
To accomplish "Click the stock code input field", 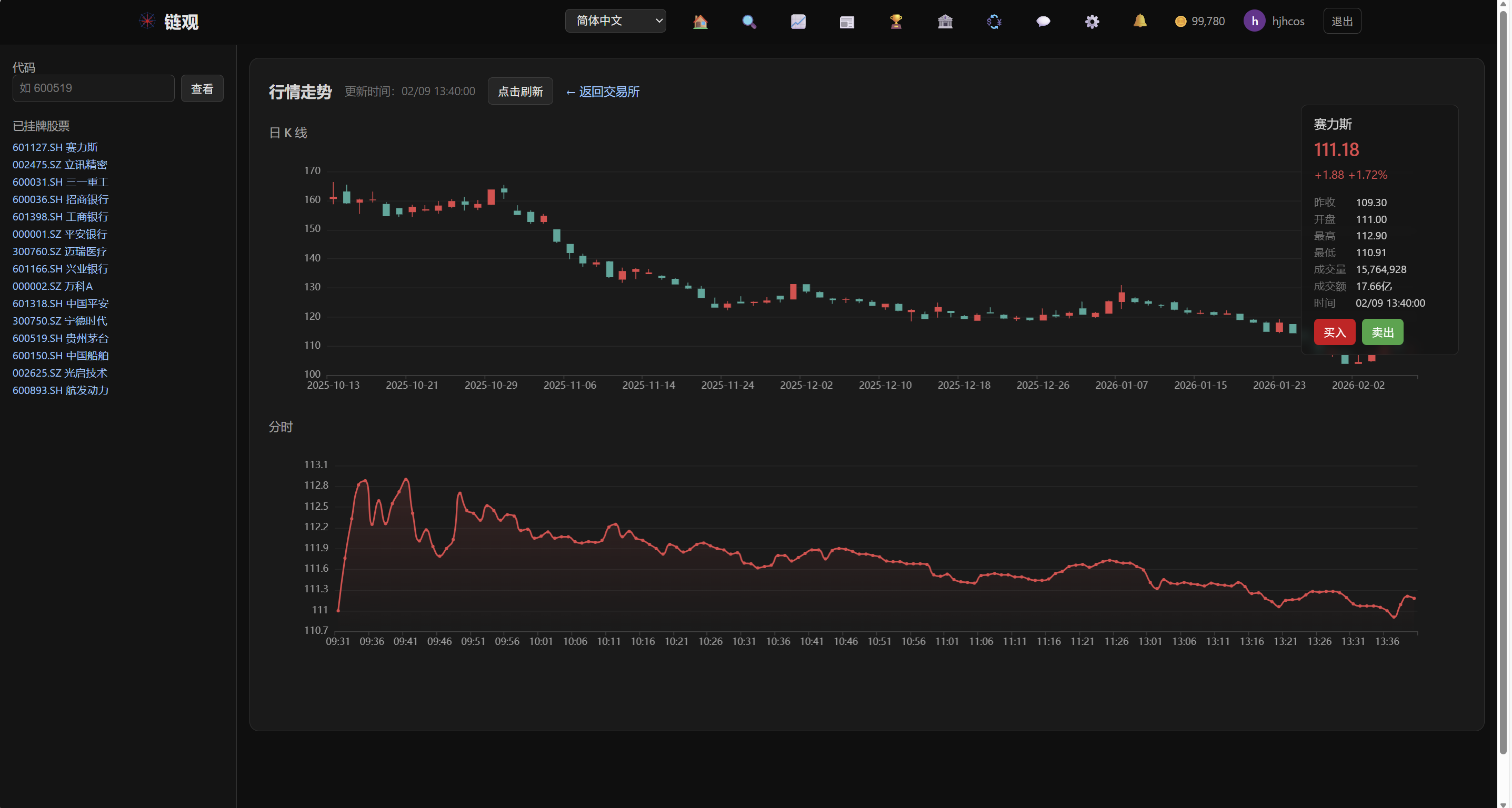I will tap(93, 88).
